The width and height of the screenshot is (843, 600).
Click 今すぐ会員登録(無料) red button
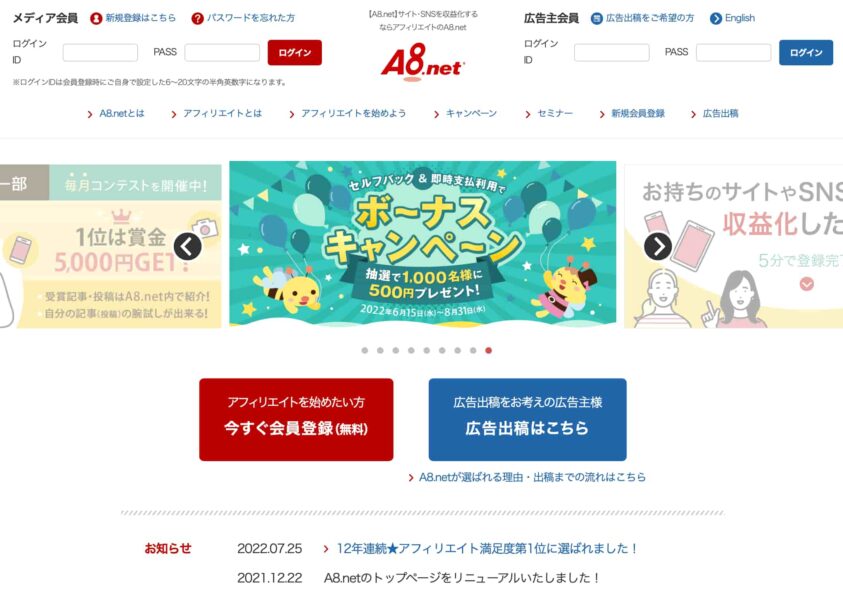click(296, 419)
